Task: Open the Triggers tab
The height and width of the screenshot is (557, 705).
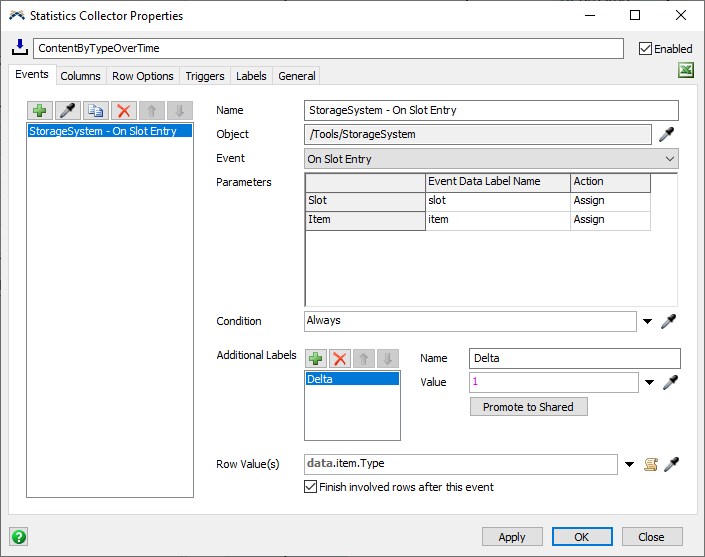Action: (x=205, y=76)
